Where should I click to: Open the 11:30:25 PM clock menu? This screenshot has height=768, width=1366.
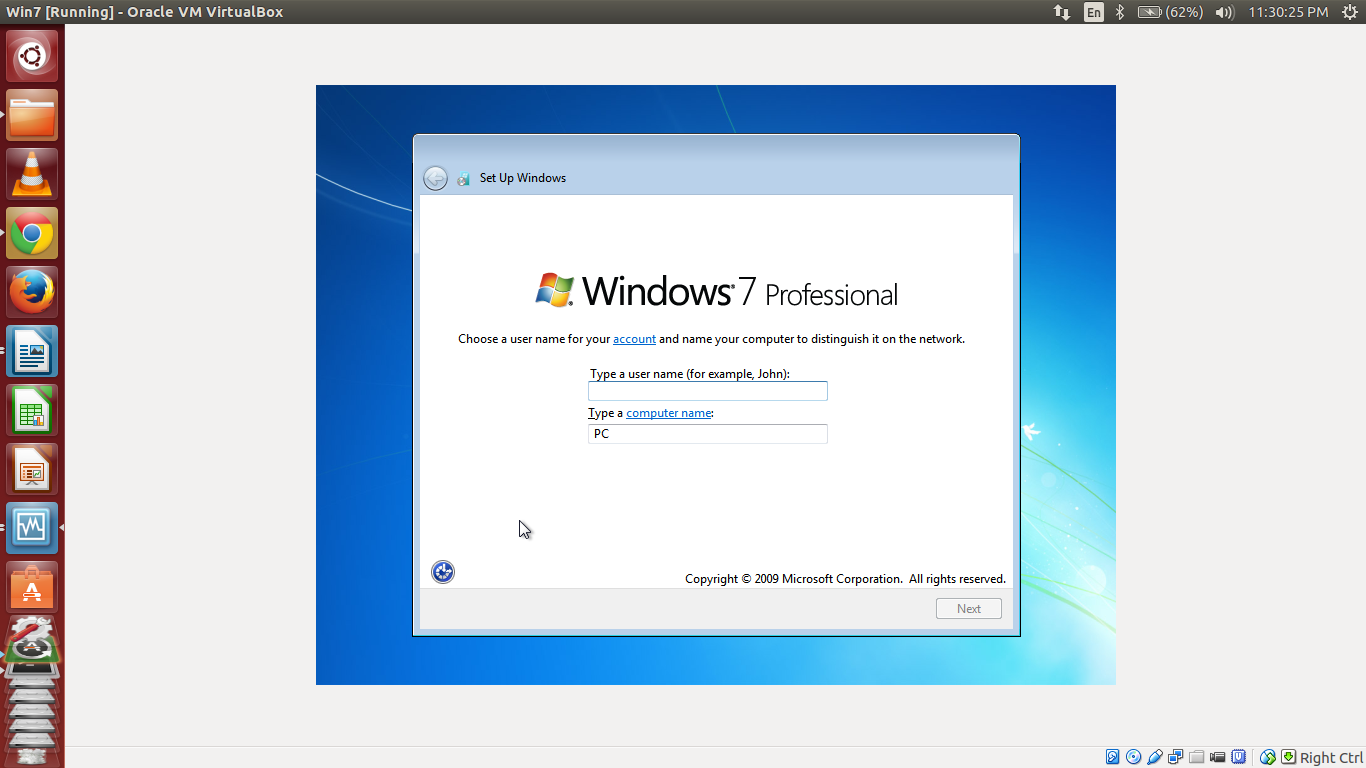(x=1288, y=12)
